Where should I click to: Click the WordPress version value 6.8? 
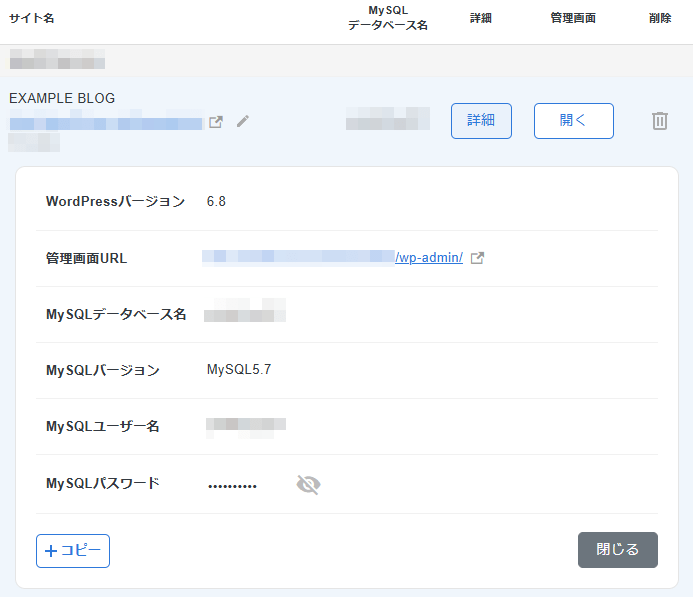pos(216,202)
